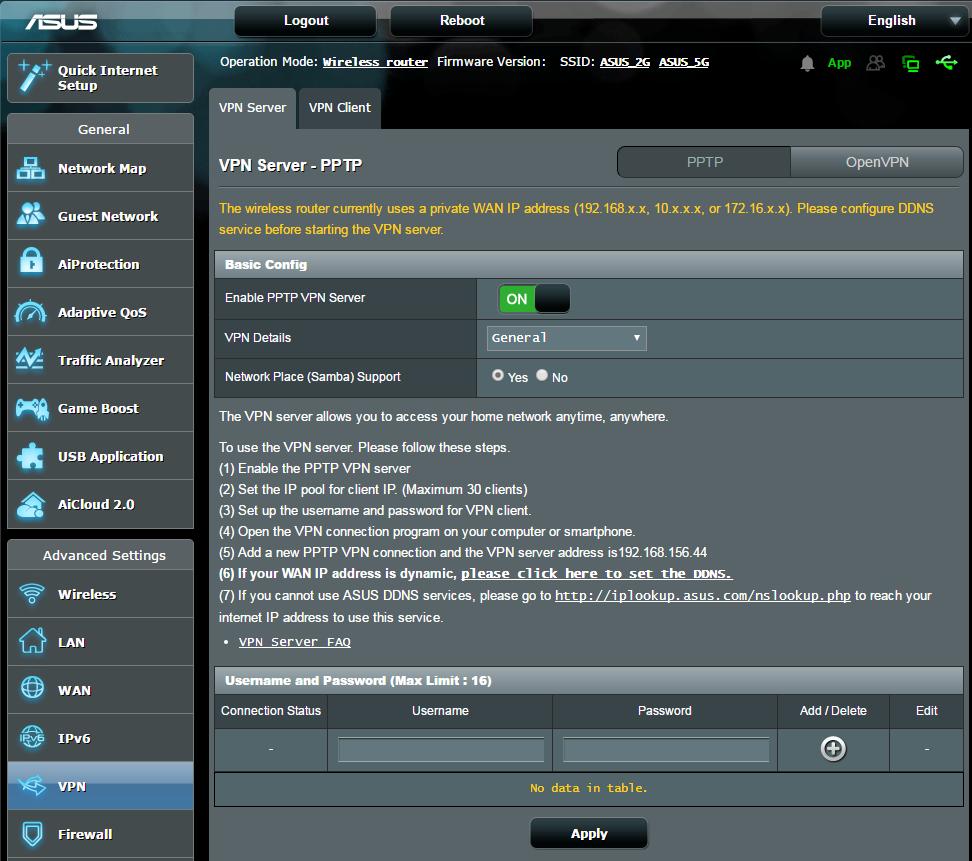Select Yes for Samba Support
The width and height of the screenshot is (972, 861).
click(x=498, y=375)
